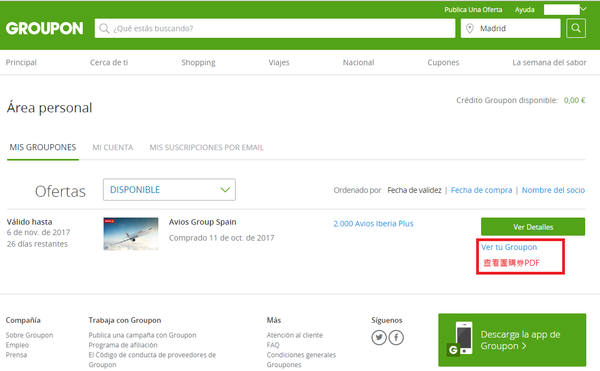Image resolution: width=600 pixels, height=371 pixels.
Task: Open Empleo footer link
Action: point(17,345)
